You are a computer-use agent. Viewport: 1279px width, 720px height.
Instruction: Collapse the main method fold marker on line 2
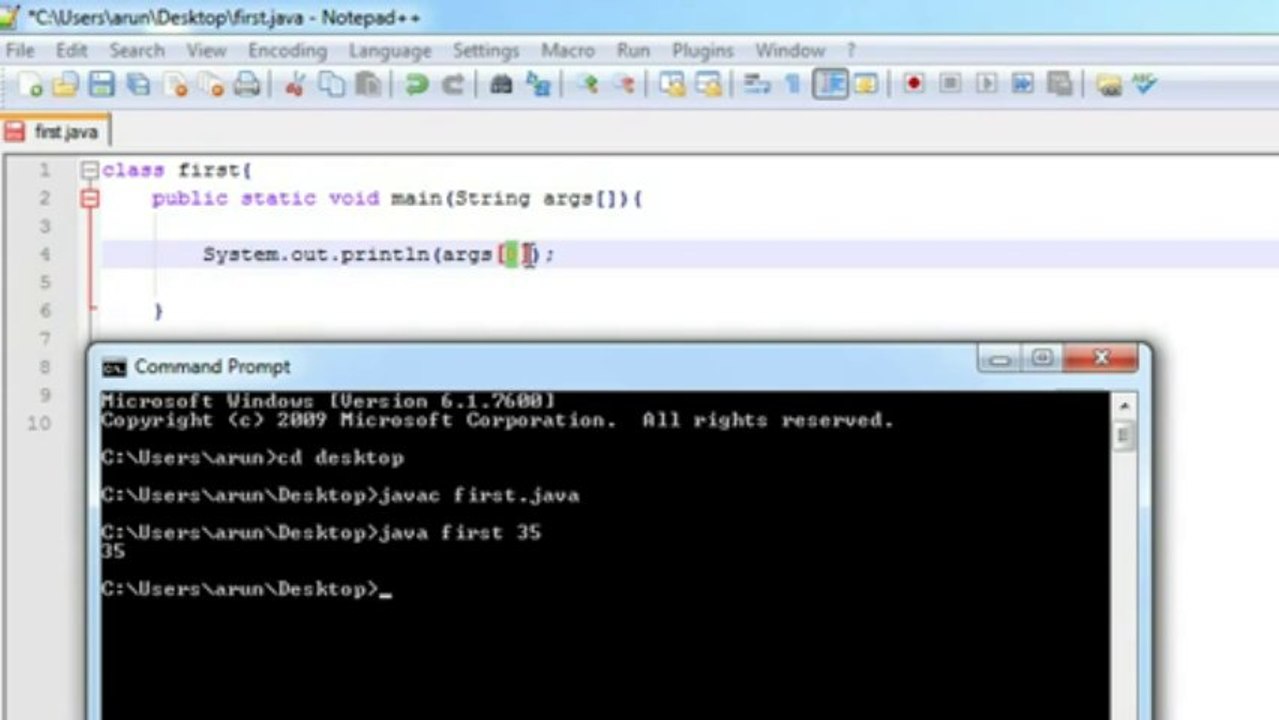tap(90, 198)
